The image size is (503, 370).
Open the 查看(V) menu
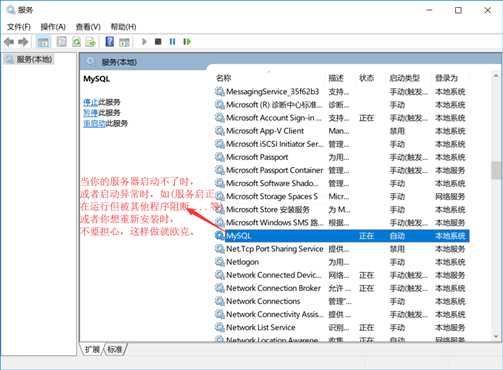88,27
